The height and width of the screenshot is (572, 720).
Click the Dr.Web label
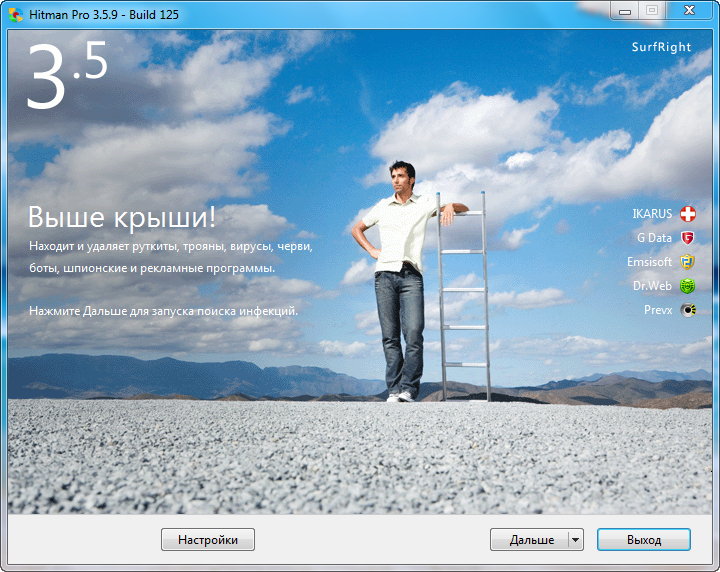pos(652,286)
